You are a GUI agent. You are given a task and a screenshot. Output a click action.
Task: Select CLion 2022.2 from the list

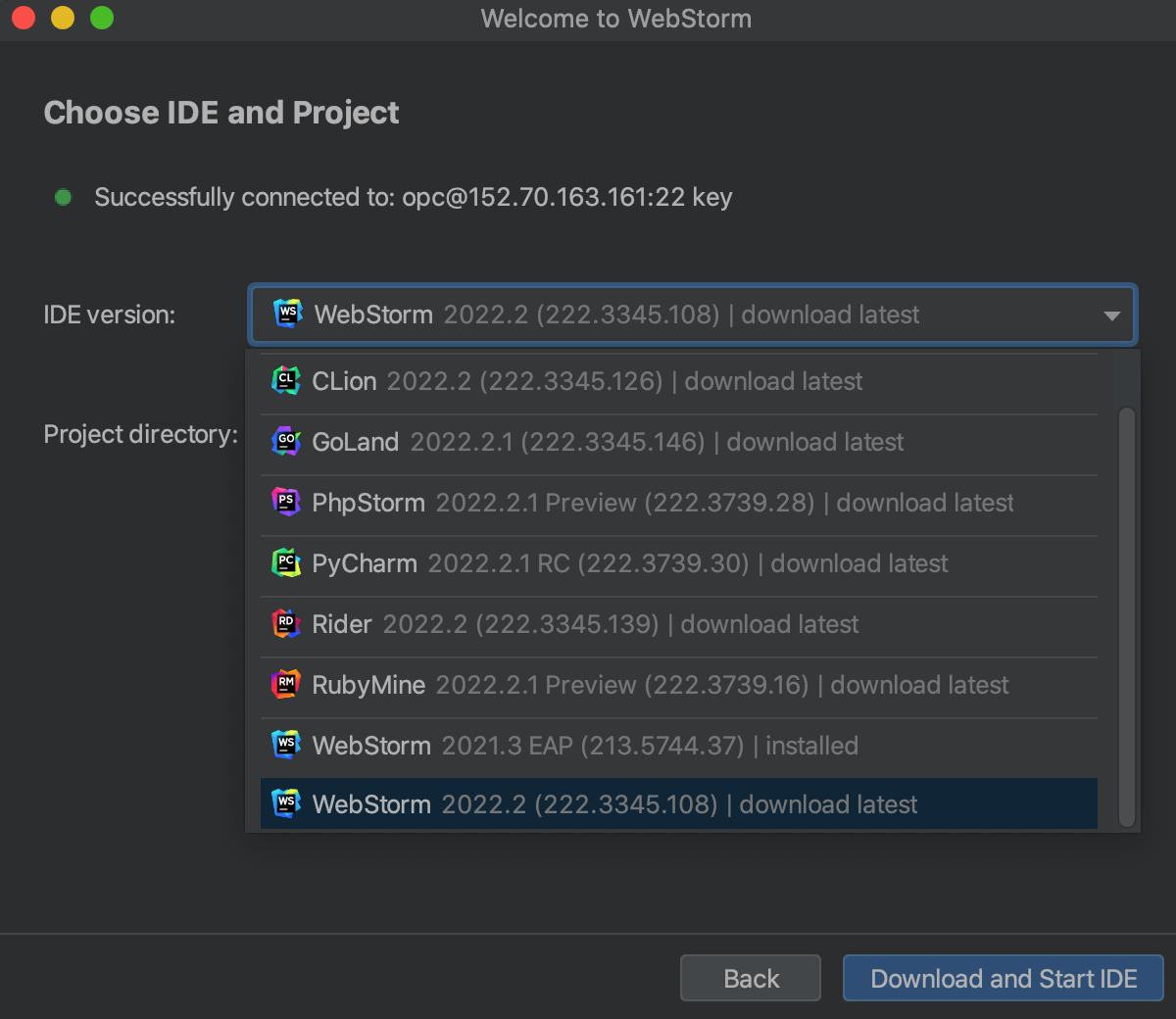[588, 381]
